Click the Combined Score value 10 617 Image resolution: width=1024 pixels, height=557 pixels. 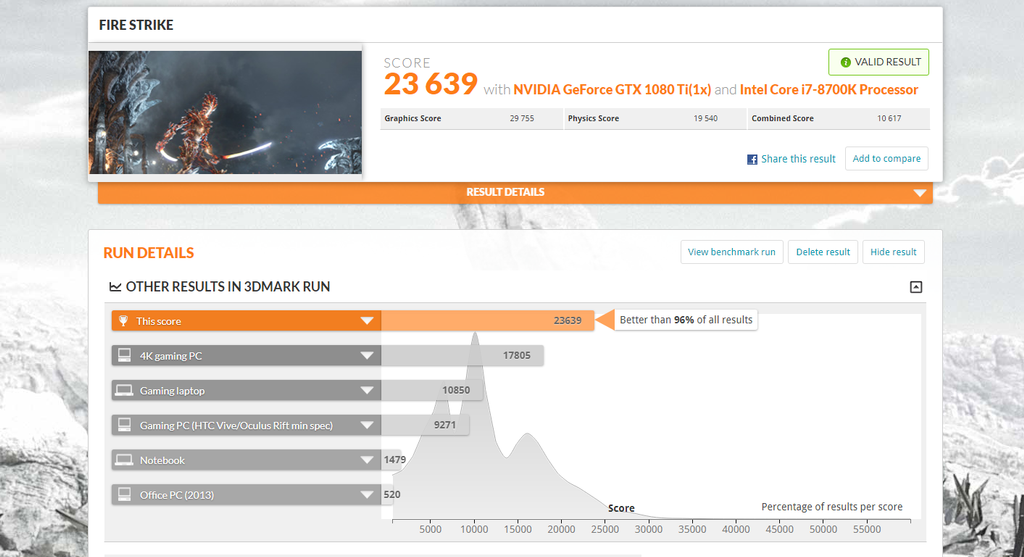coord(889,118)
